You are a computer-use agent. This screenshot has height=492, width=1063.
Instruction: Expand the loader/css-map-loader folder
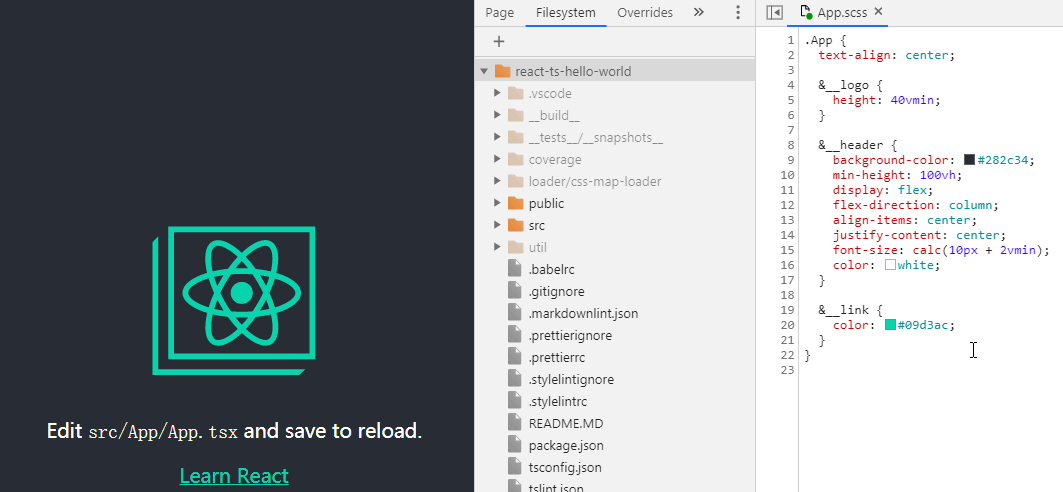497,181
